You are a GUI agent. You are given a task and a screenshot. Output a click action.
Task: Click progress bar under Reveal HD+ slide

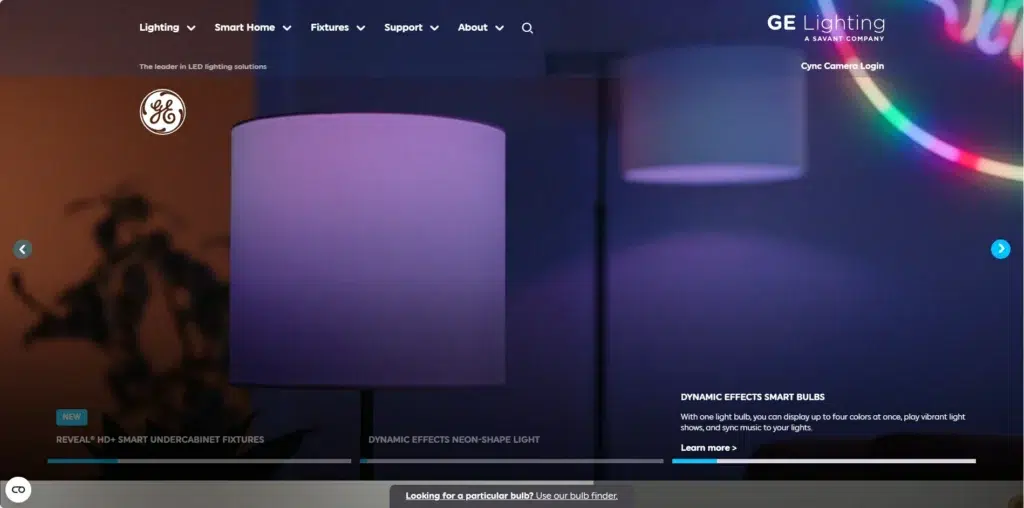coord(199,461)
